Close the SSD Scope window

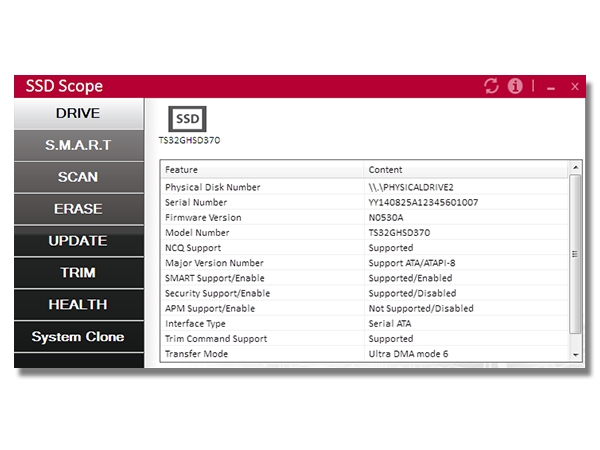[x=574, y=87]
